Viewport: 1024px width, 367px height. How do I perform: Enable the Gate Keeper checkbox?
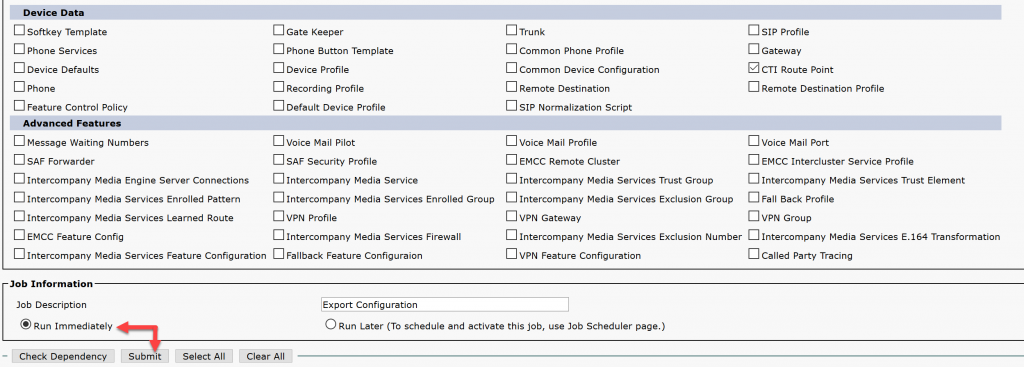279,30
